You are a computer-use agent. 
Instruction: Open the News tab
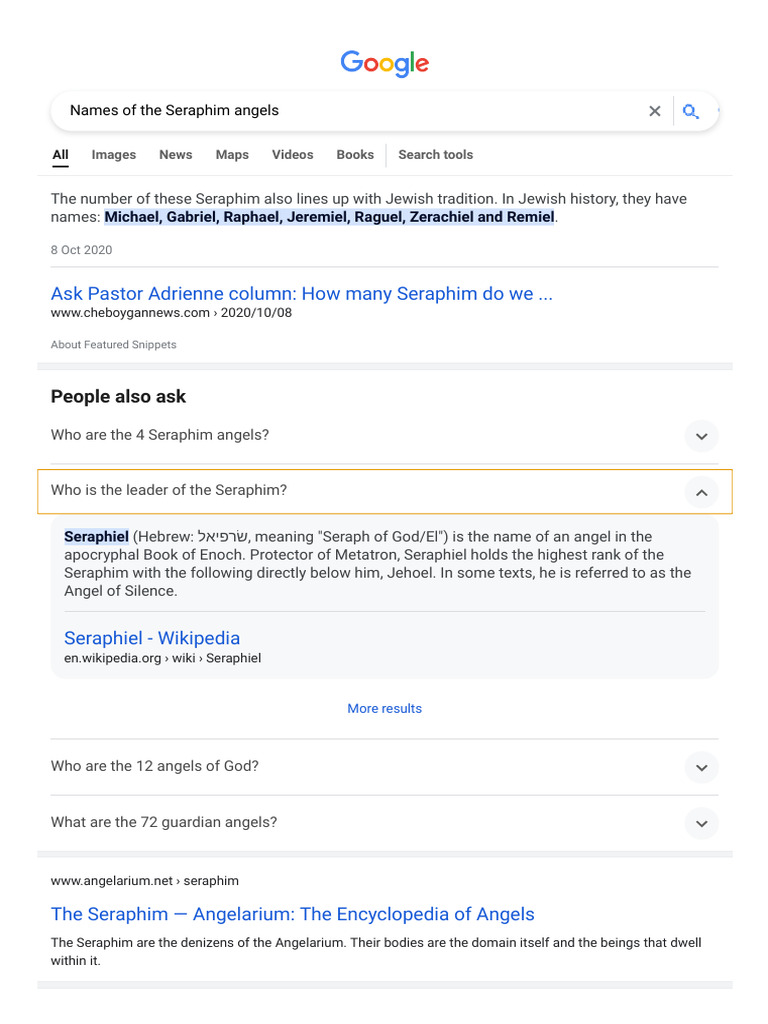coord(175,155)
